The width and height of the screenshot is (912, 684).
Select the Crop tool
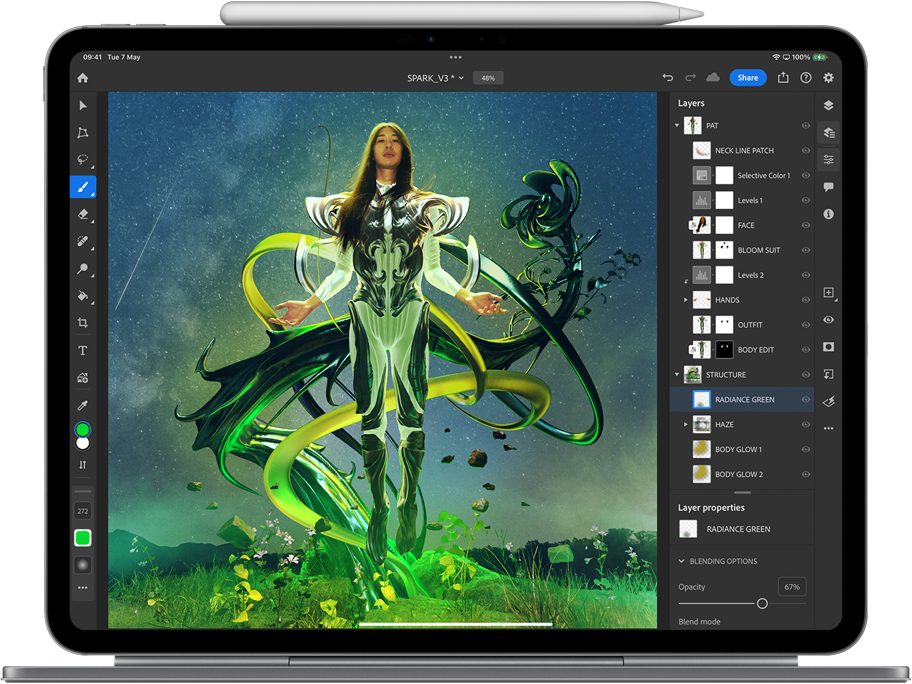click(83, 323)
